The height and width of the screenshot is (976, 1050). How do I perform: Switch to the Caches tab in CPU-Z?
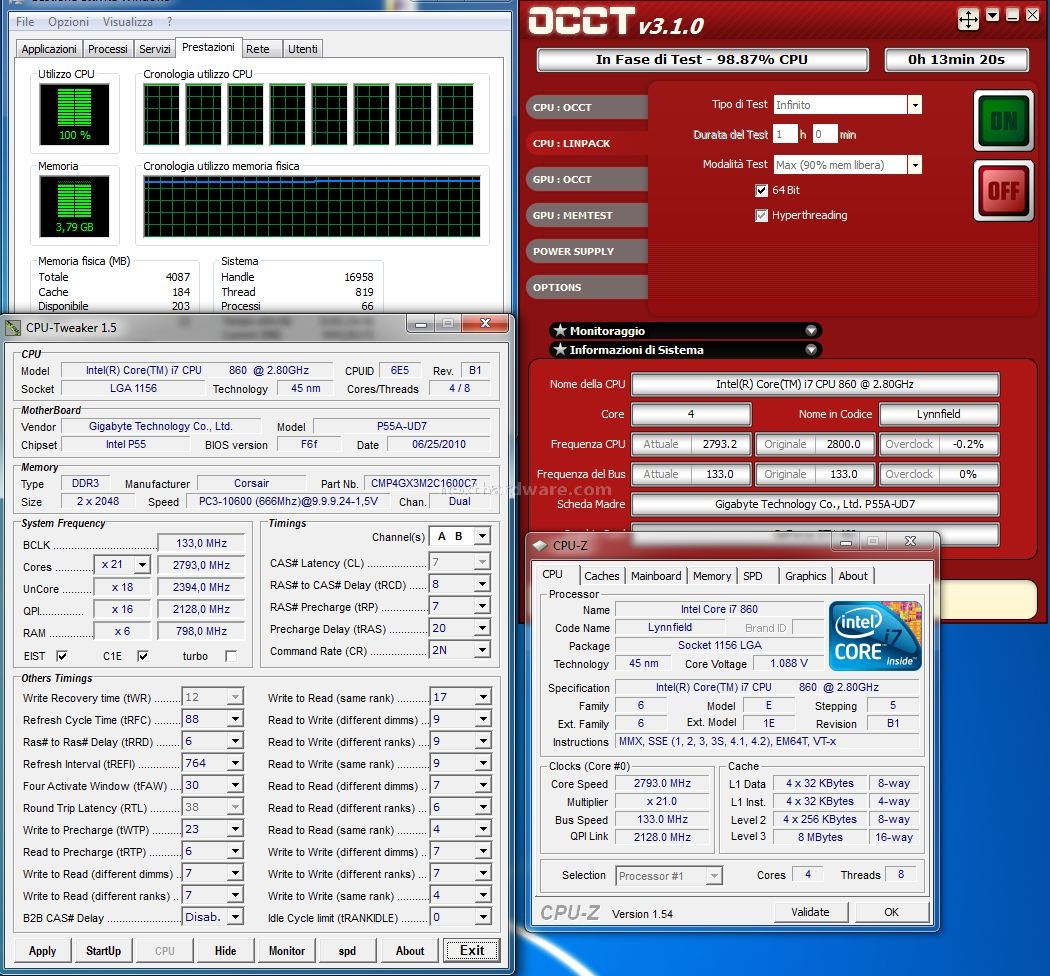pyautogui.click(x=602, y=575)
